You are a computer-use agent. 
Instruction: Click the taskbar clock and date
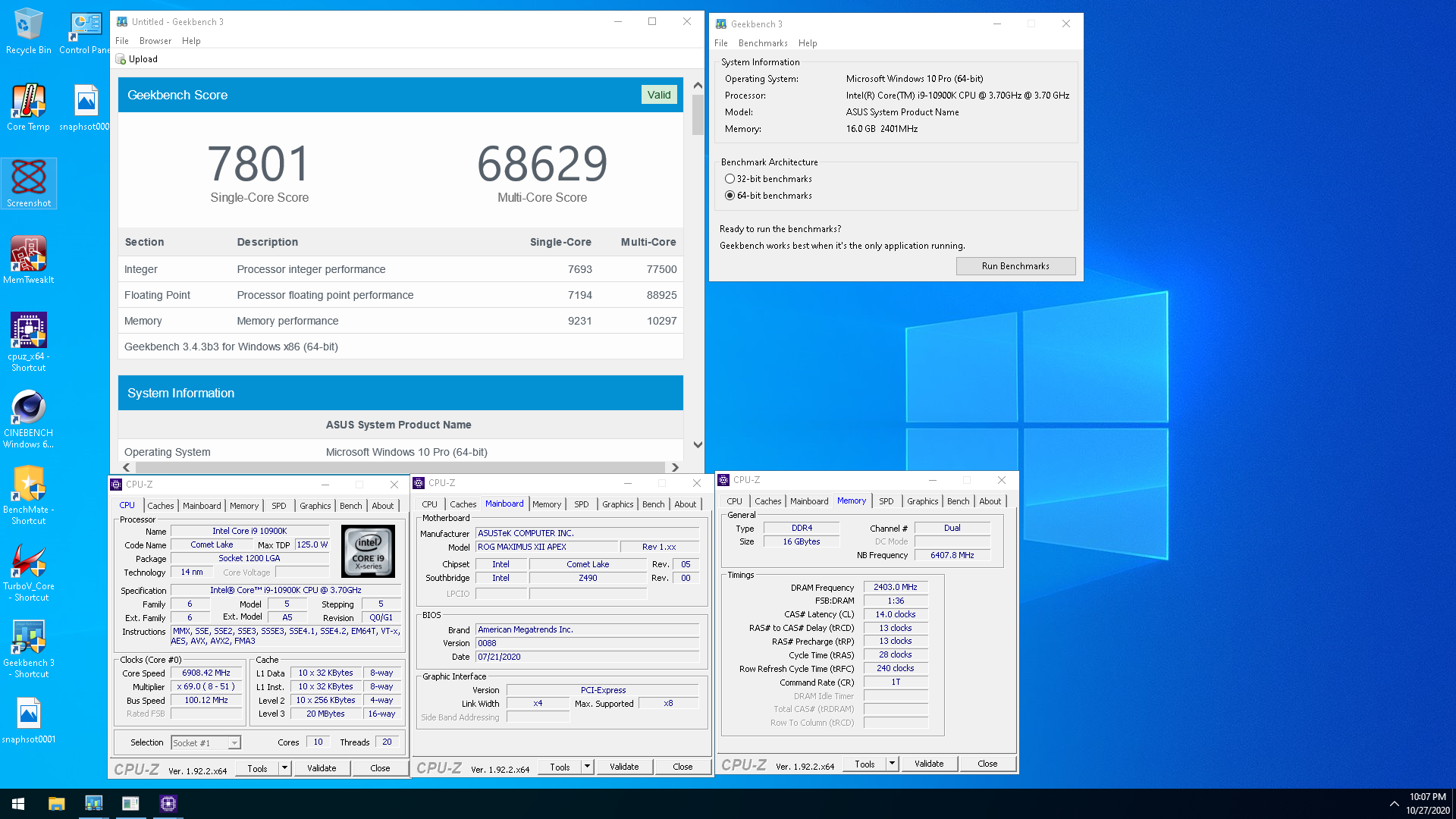click(1428, 804)
